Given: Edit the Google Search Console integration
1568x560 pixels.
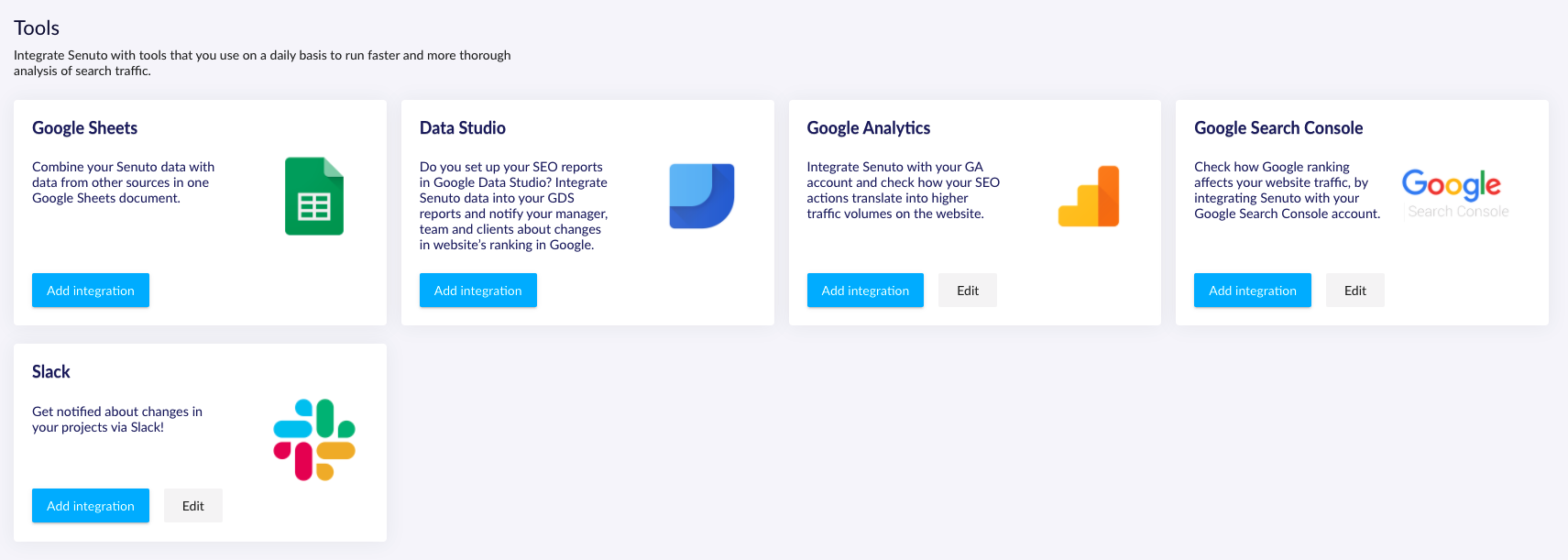Looking at the screenshot, I should coord(1355,291).
